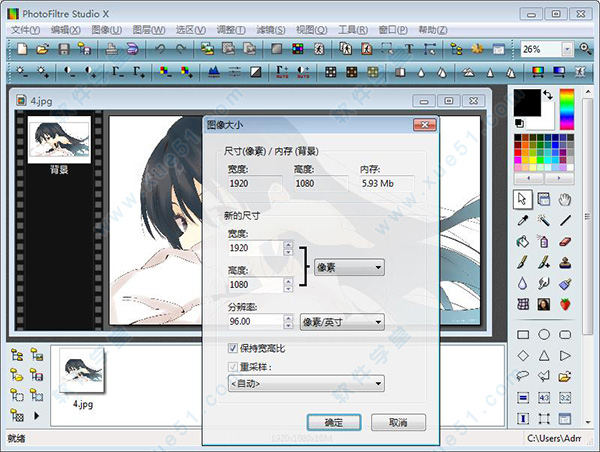Click the Brightness minus icon
The width and height of the screenshot is (600, 452).
coord(22,72)
